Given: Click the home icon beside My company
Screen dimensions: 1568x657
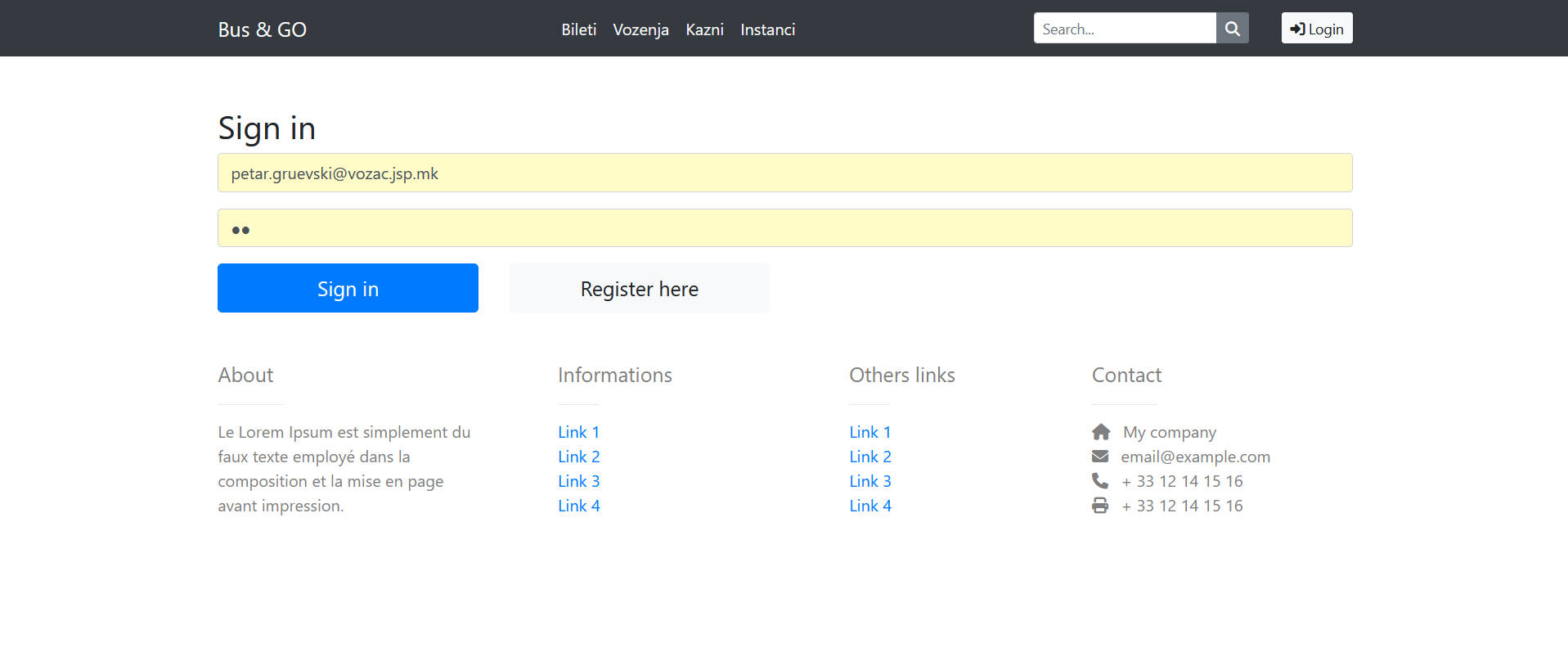Looking at the screenshot, I should coord(1101,432).
